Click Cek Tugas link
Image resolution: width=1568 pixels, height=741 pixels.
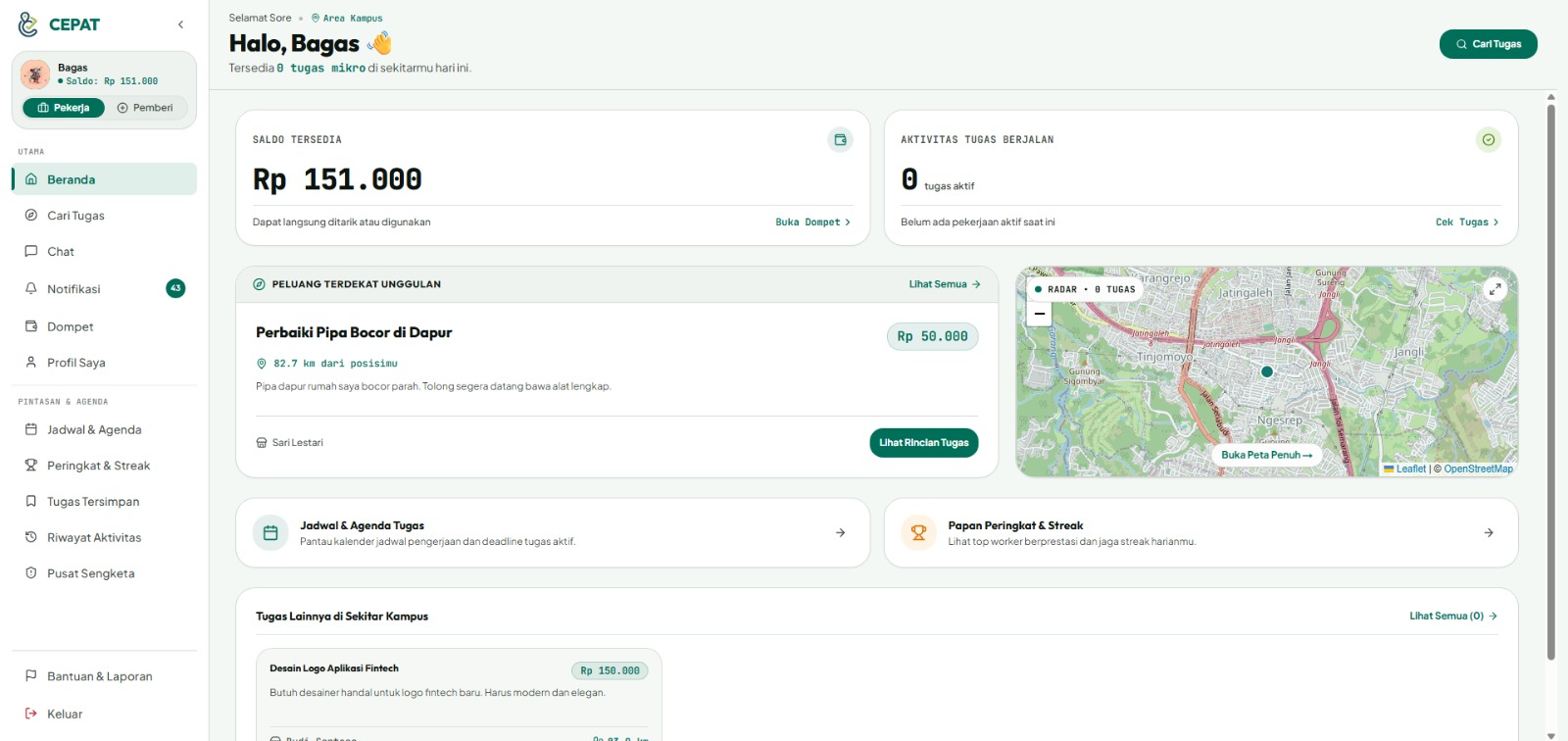coord(1467,222)
